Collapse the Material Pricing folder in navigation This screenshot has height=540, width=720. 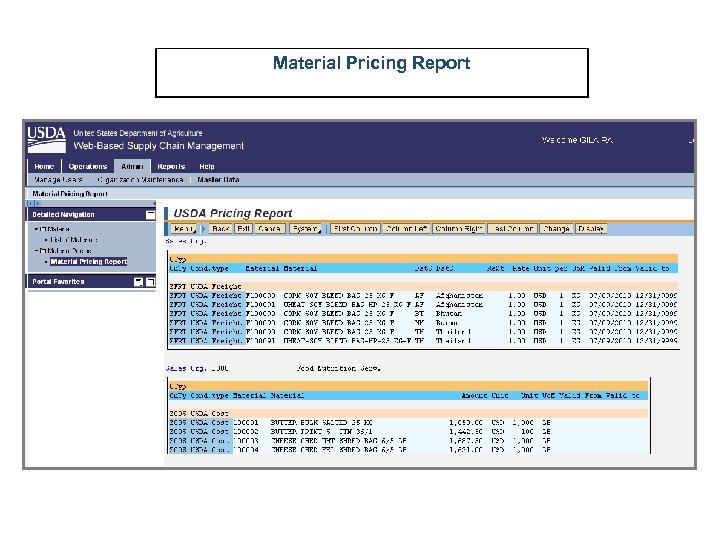pos(37,251)
